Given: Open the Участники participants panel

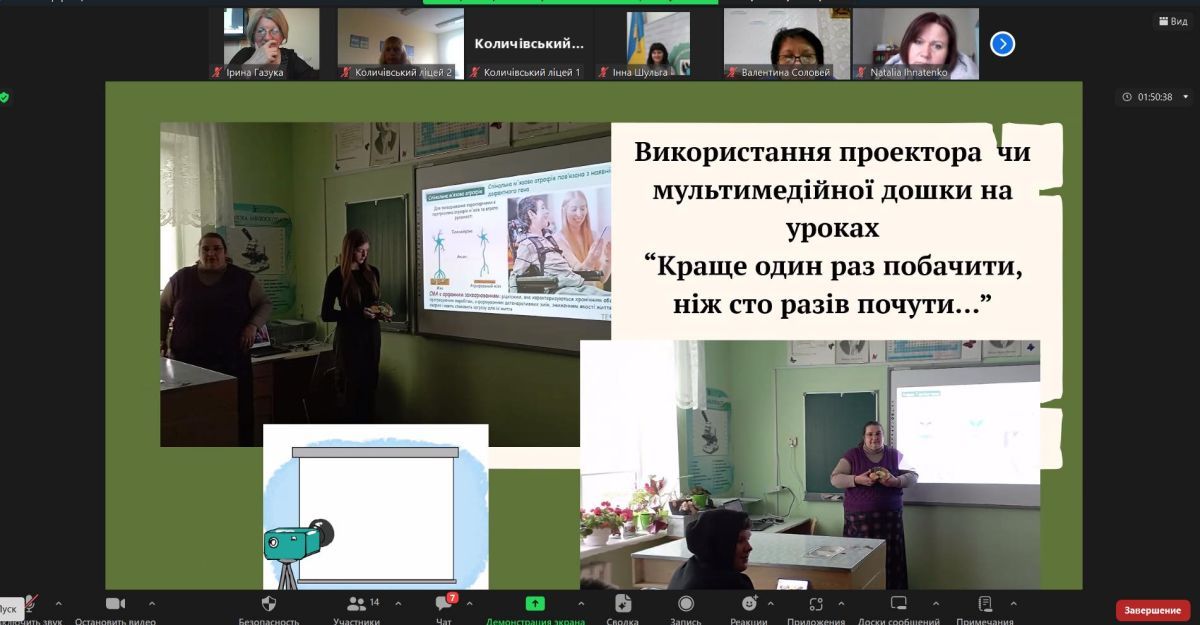Looking at the screenshot, I should pyautogui.click(x=356, y=604).
